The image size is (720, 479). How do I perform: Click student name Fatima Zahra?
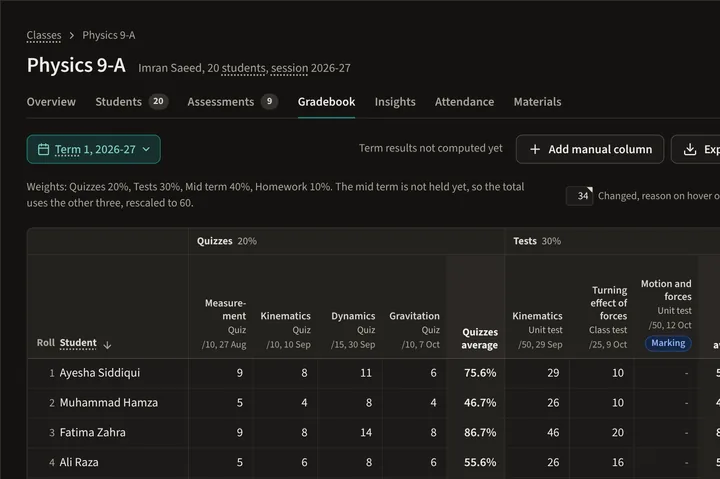(92, 433)
